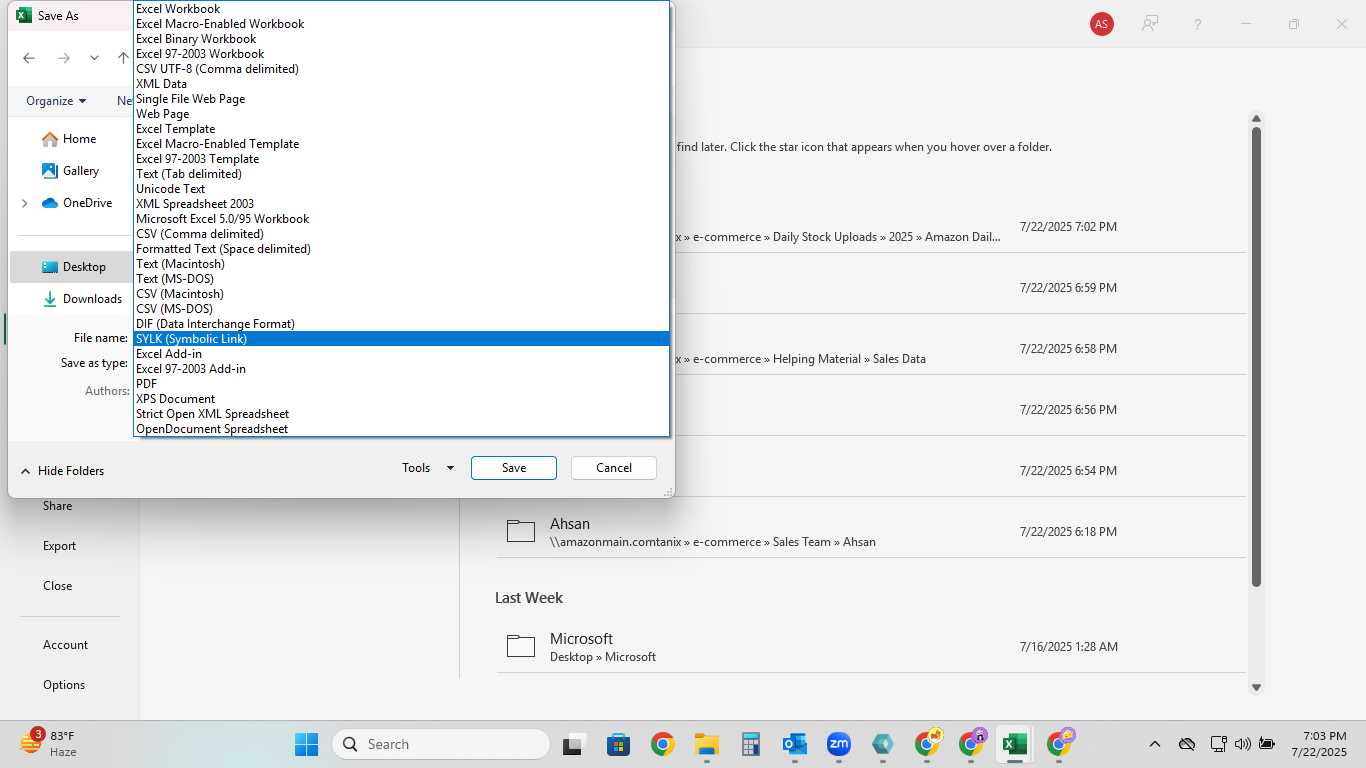Open Gallery in the navigation pane
1366x768 pixels.
[x=70, y=171]
